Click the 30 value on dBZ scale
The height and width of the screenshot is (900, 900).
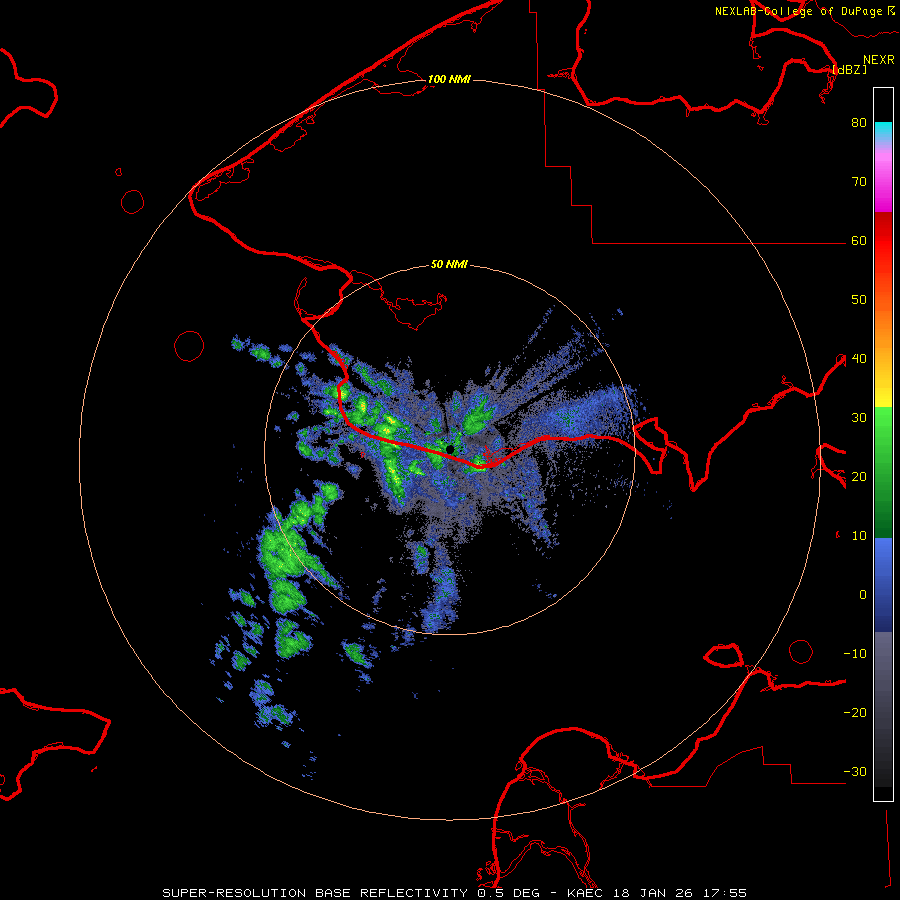tap(859, 417)
